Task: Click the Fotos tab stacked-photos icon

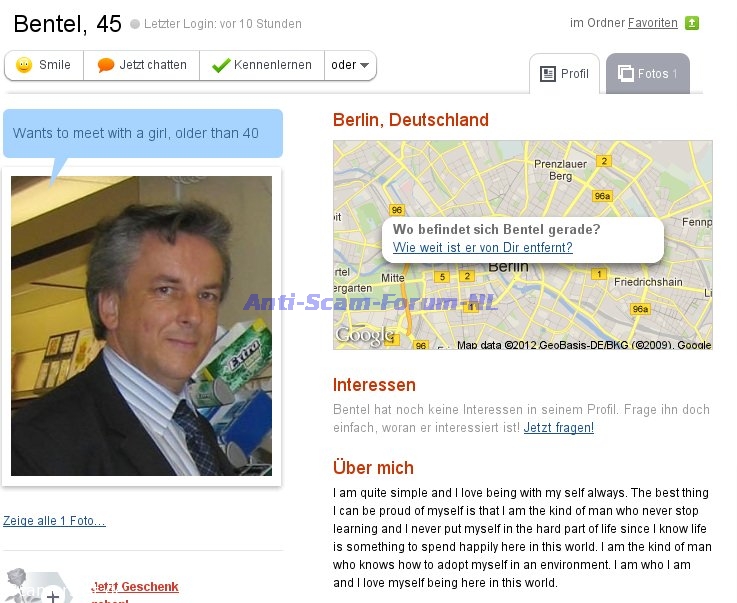Action: [x=626, y=73]
